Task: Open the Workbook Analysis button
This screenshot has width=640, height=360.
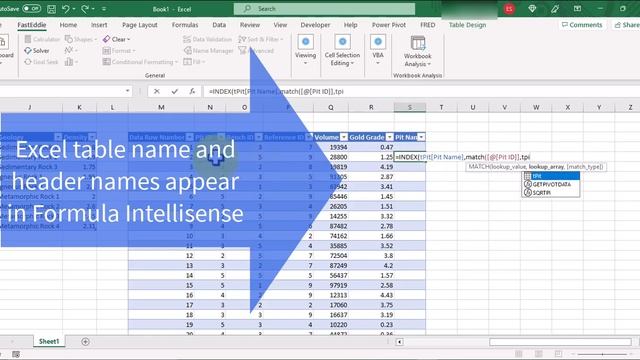Action: [x=418, y=52]
